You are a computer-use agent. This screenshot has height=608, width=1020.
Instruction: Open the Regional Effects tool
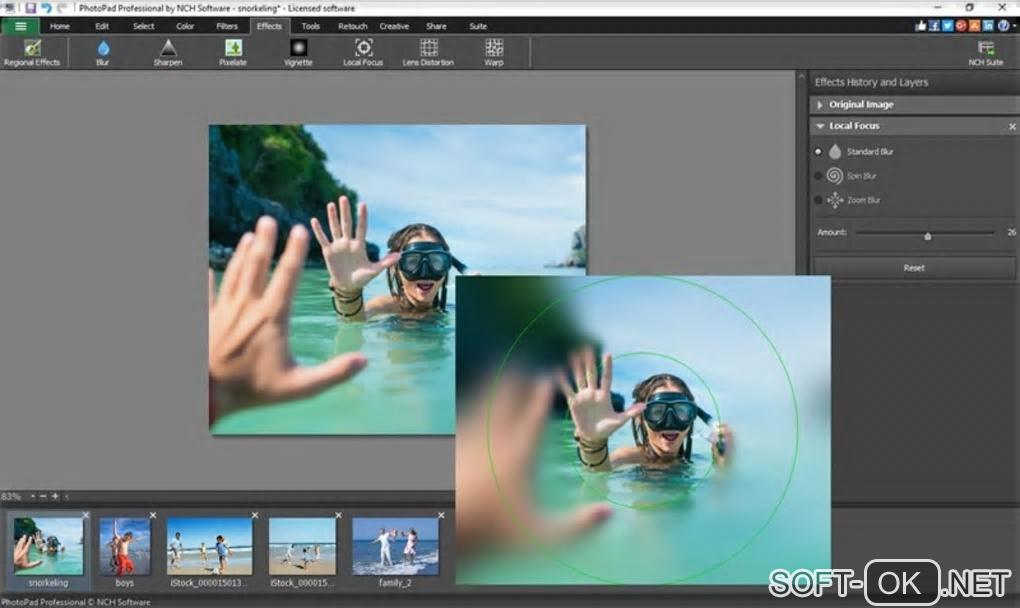(32, 53)
